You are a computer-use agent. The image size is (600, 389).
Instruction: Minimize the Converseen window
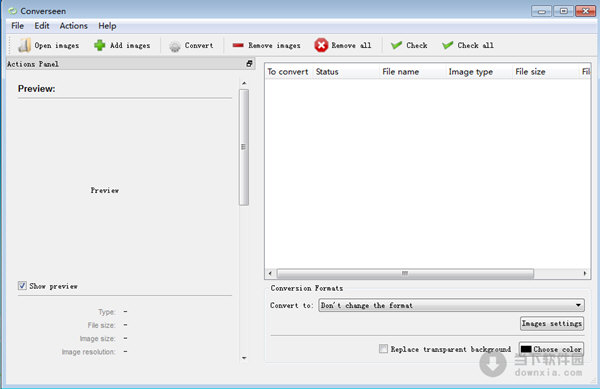click(x=541, y=11)
